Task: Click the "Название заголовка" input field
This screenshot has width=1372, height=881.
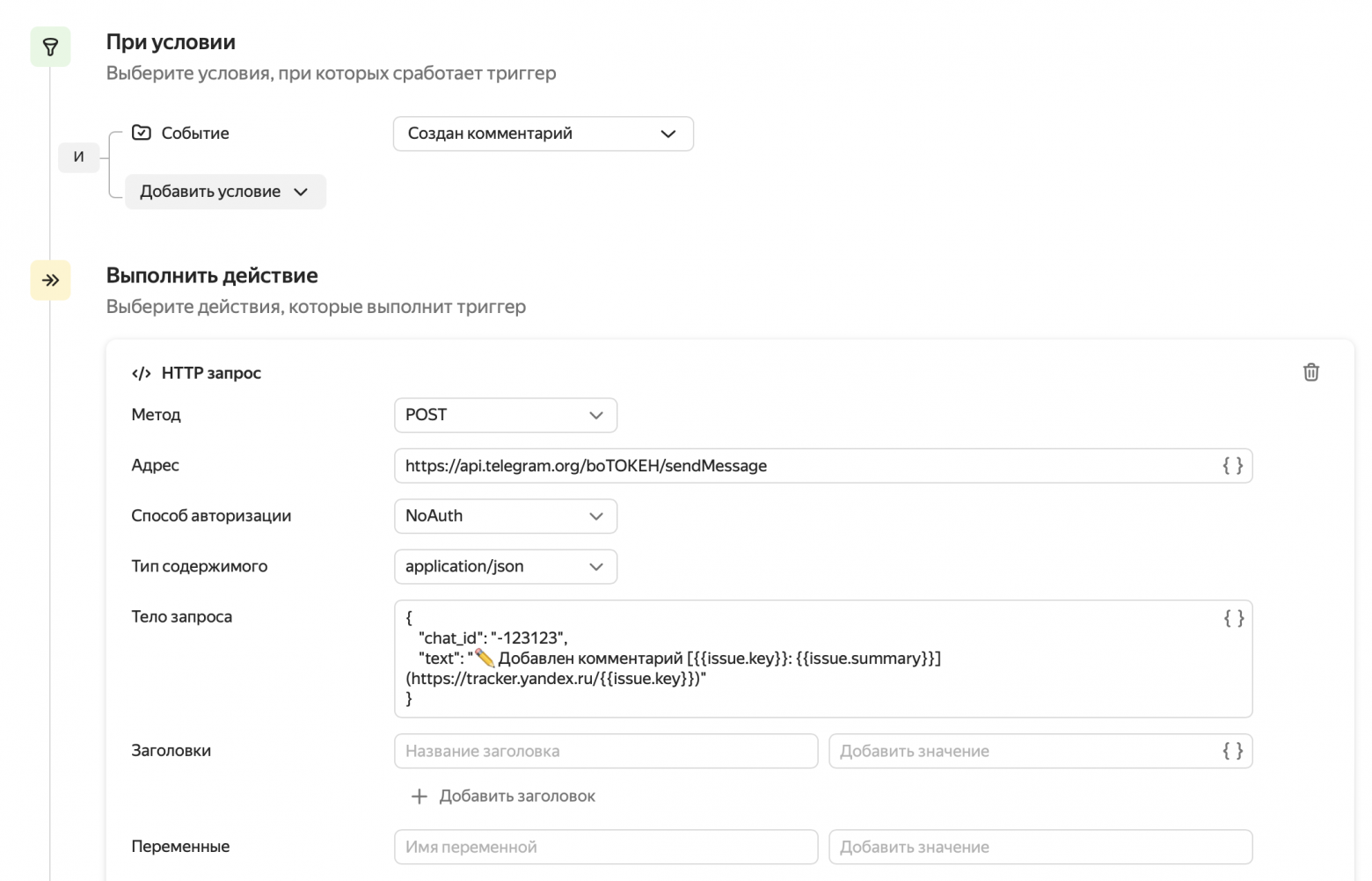Action: coord(605,751)
